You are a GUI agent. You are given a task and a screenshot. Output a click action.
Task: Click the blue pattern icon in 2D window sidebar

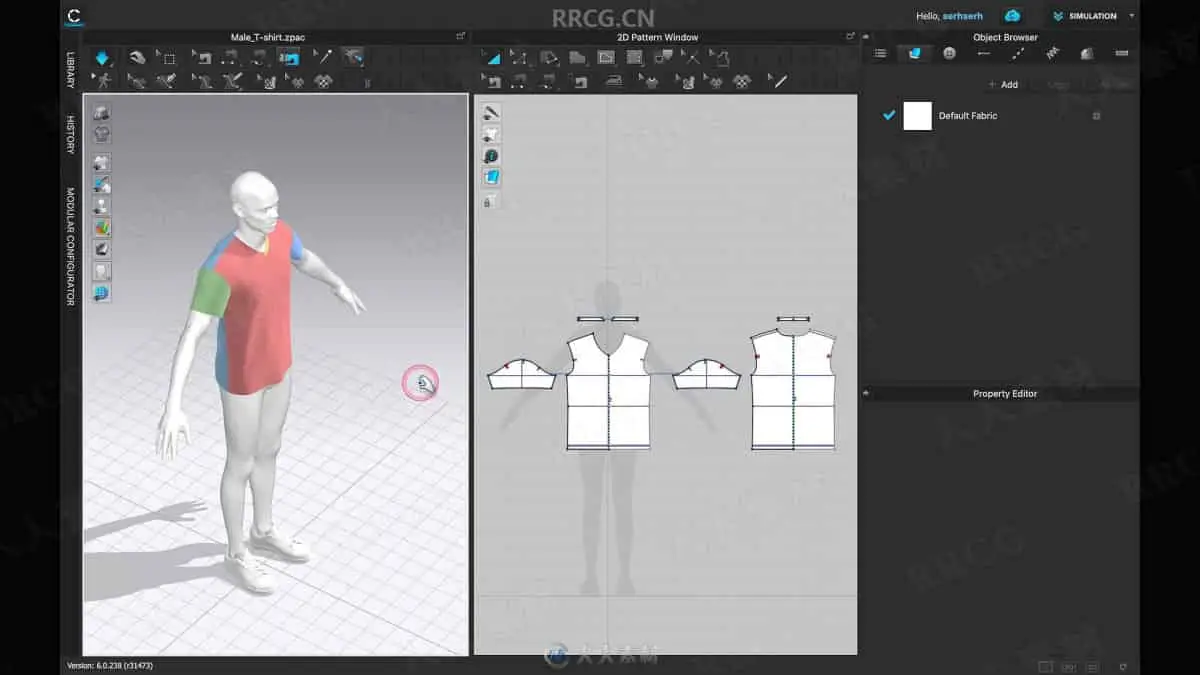point(491,177)
